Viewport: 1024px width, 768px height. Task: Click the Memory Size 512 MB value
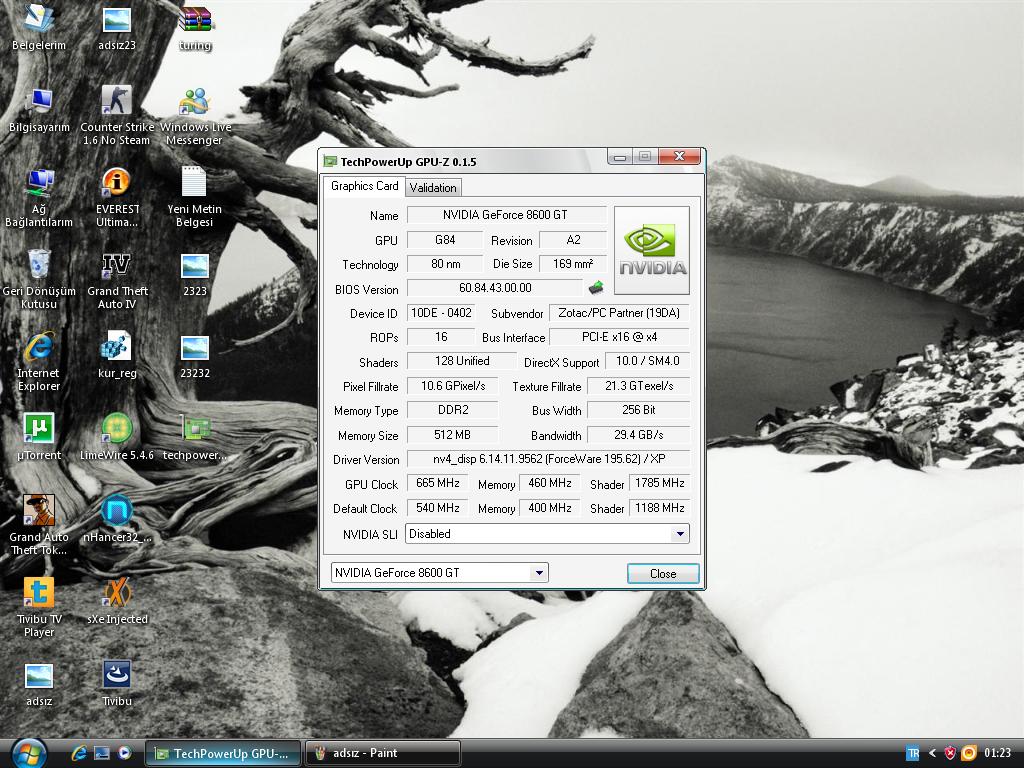click(453, 435)
